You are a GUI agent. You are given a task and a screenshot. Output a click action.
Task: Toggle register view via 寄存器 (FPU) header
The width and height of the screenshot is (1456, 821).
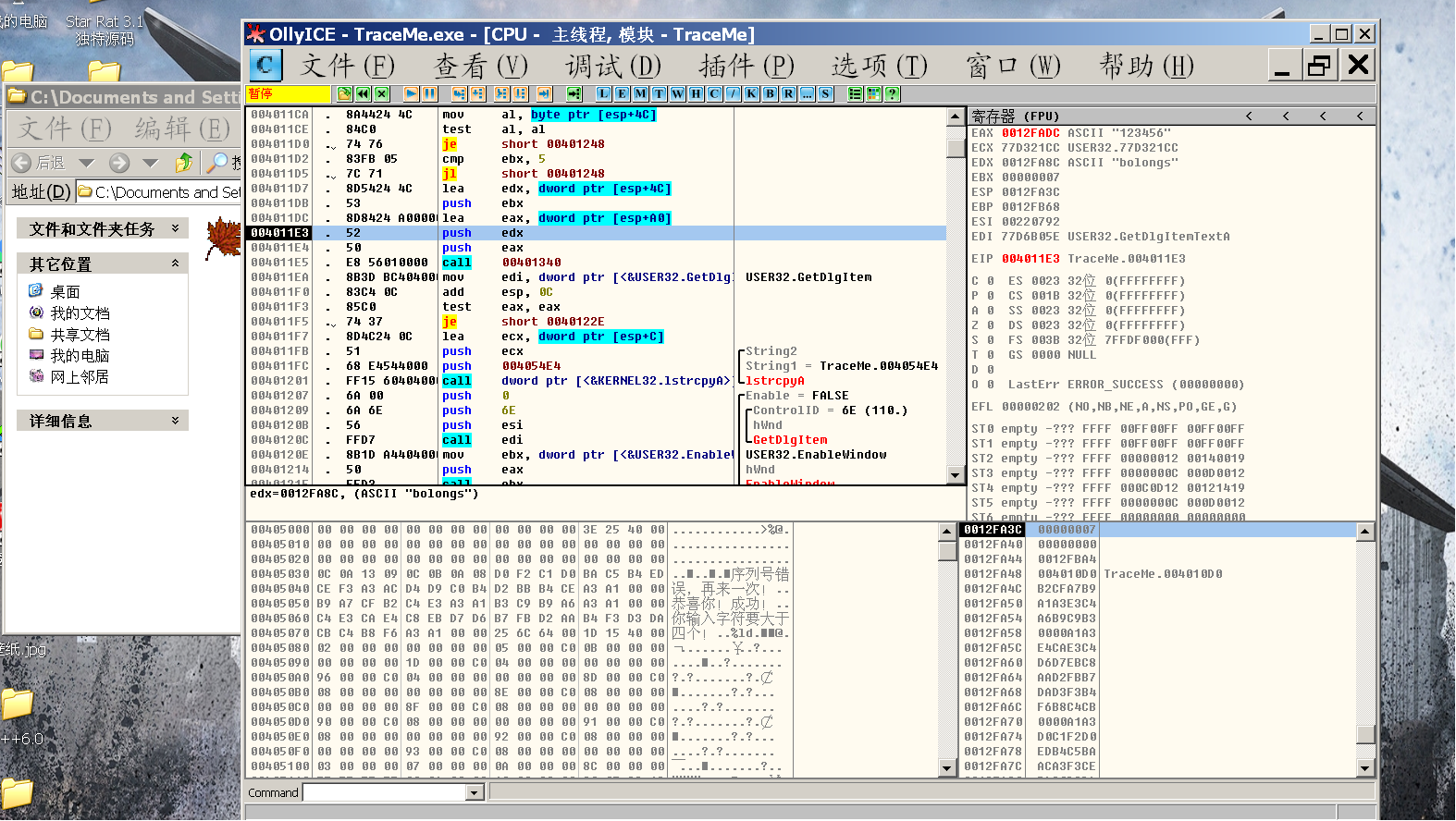1016,116
